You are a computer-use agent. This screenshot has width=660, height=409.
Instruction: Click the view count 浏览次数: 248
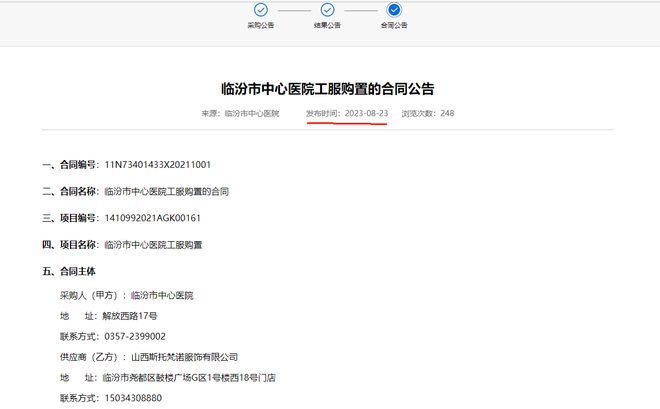[x=428, y=113]
